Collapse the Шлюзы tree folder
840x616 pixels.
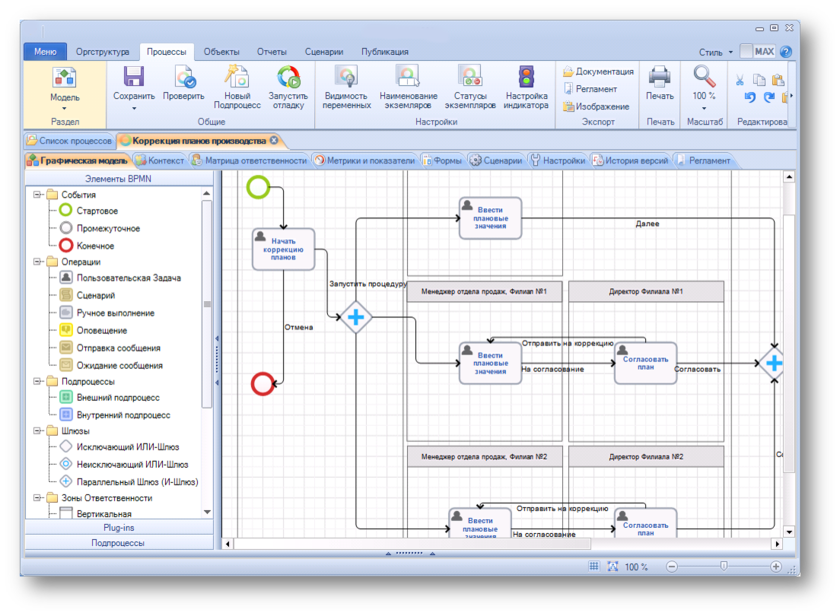pyautogui.click(x=38, y=431)
